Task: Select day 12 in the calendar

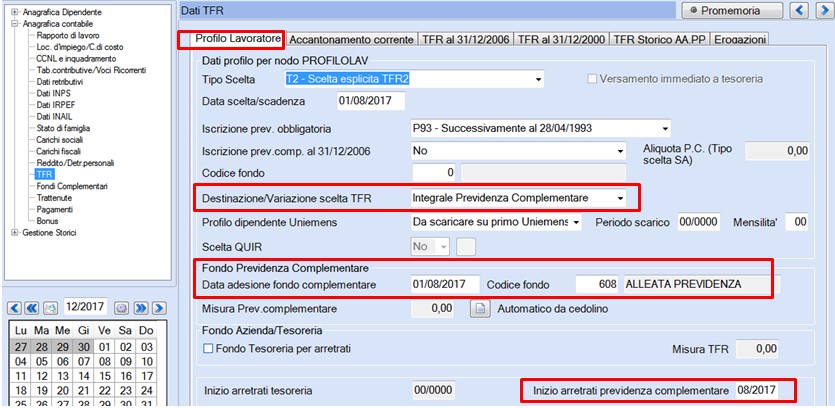Action: (x=42, y=376)
